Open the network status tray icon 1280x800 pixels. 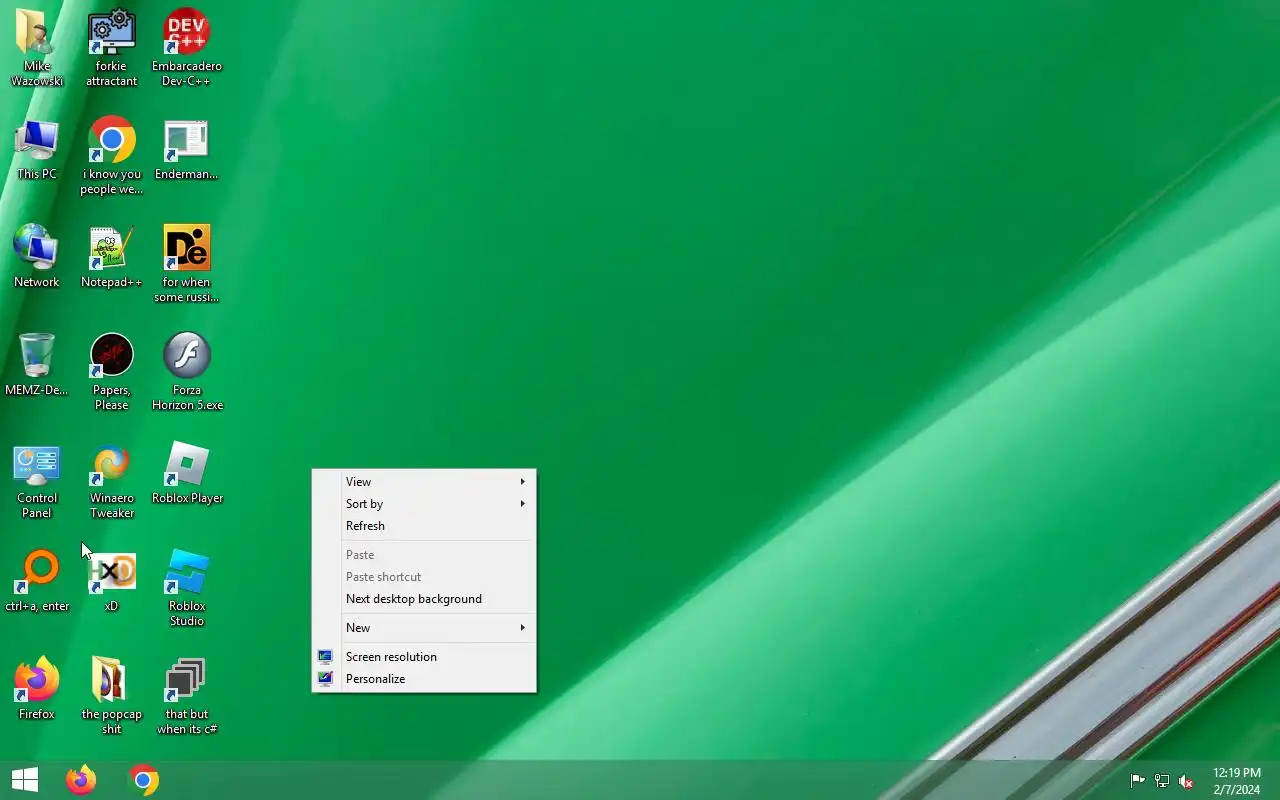1162,781
